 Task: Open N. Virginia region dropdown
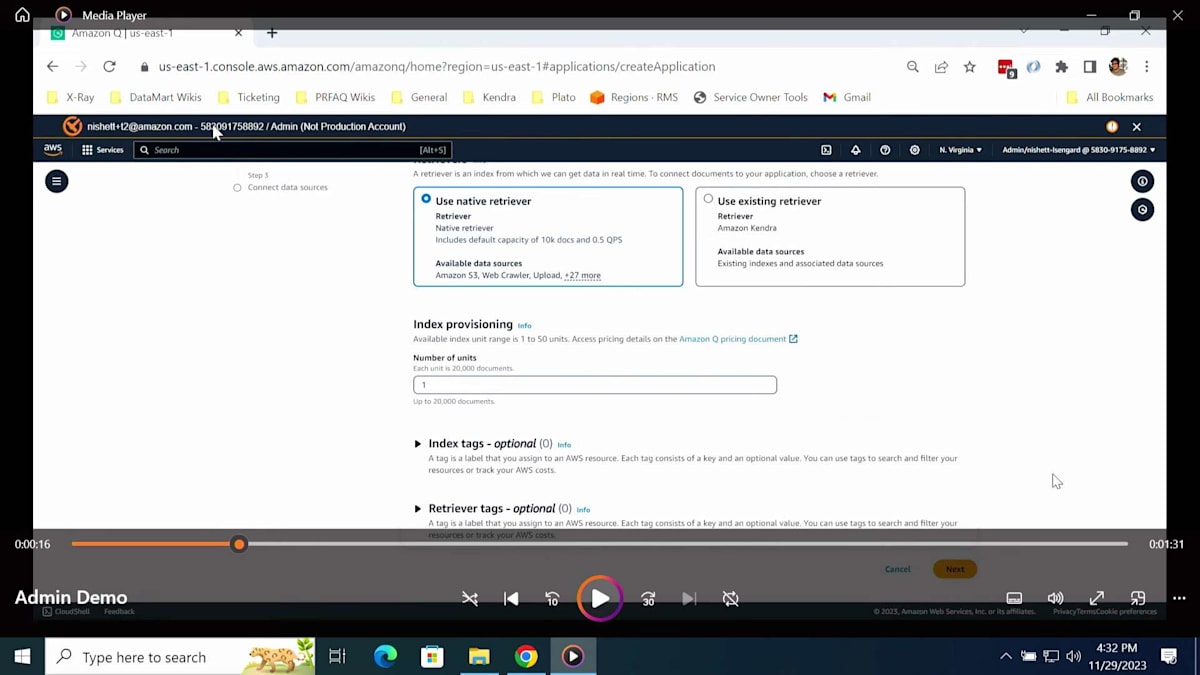960,150
